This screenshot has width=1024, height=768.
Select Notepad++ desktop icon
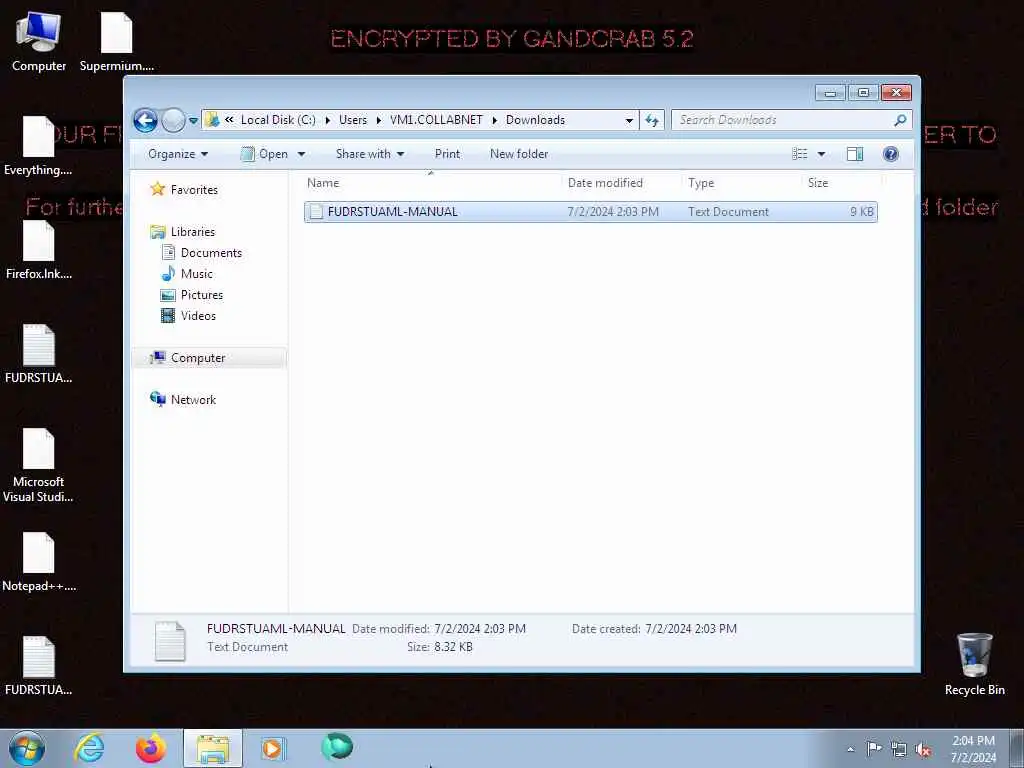(39, 562)
